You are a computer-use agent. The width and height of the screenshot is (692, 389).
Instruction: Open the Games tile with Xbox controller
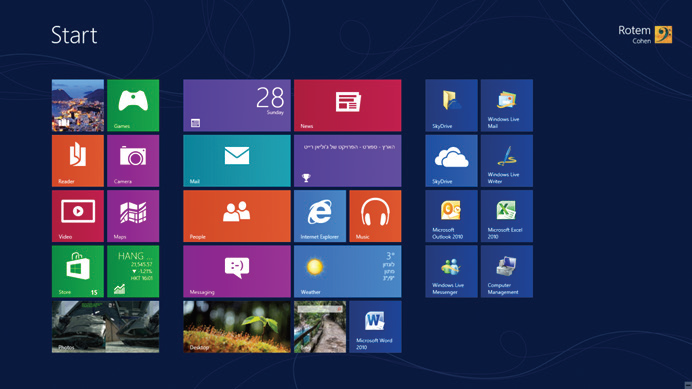click(x=133, y=106)
